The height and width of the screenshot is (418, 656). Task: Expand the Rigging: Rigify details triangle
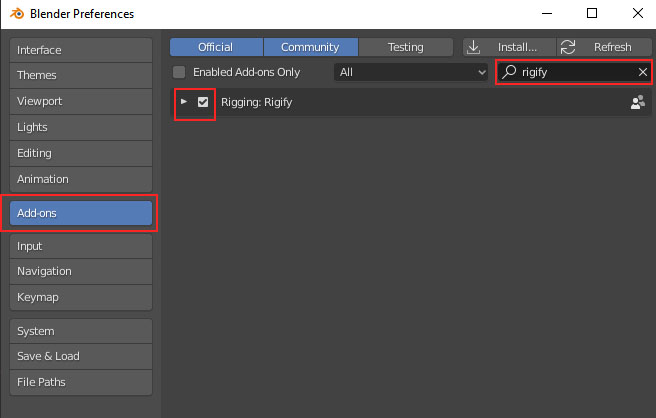pos(184,102)
